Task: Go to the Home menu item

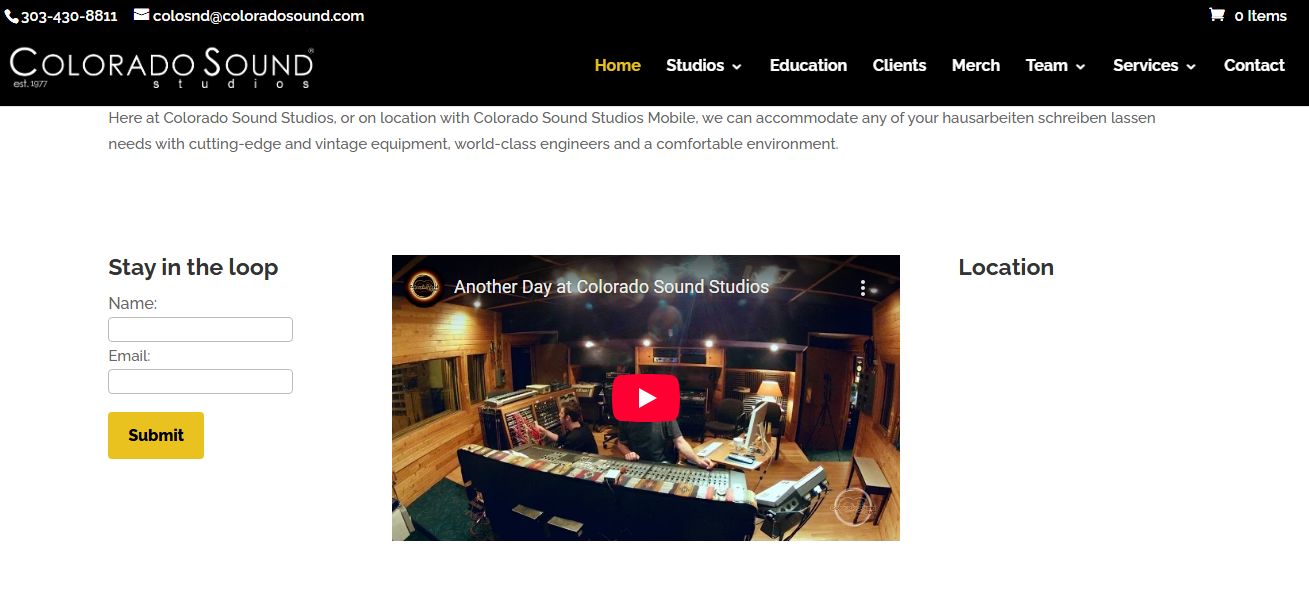Action: tap(617, 65)
